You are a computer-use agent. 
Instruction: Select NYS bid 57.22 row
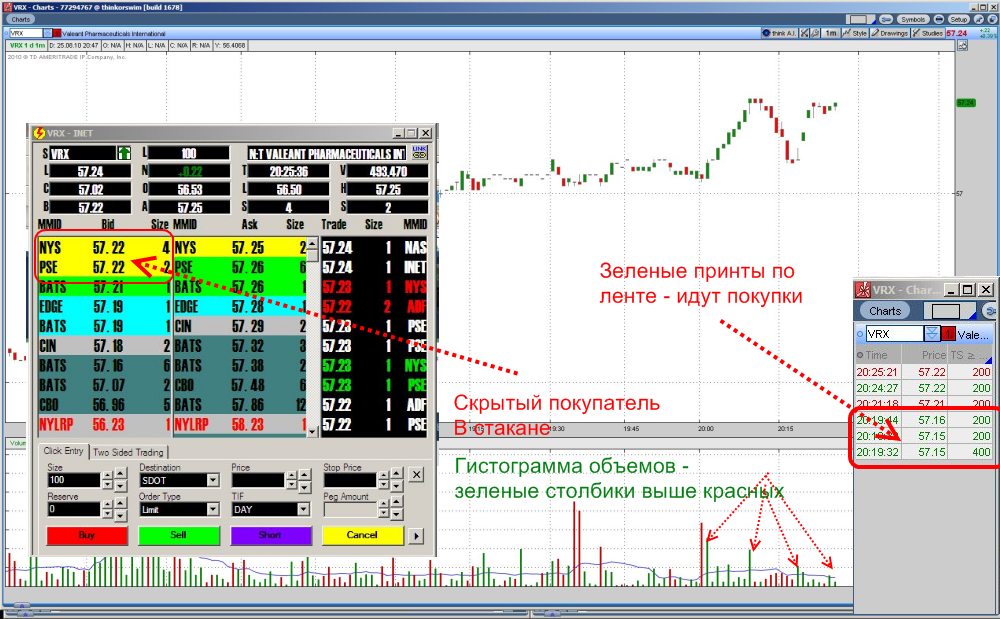click(x=104, y=247)
